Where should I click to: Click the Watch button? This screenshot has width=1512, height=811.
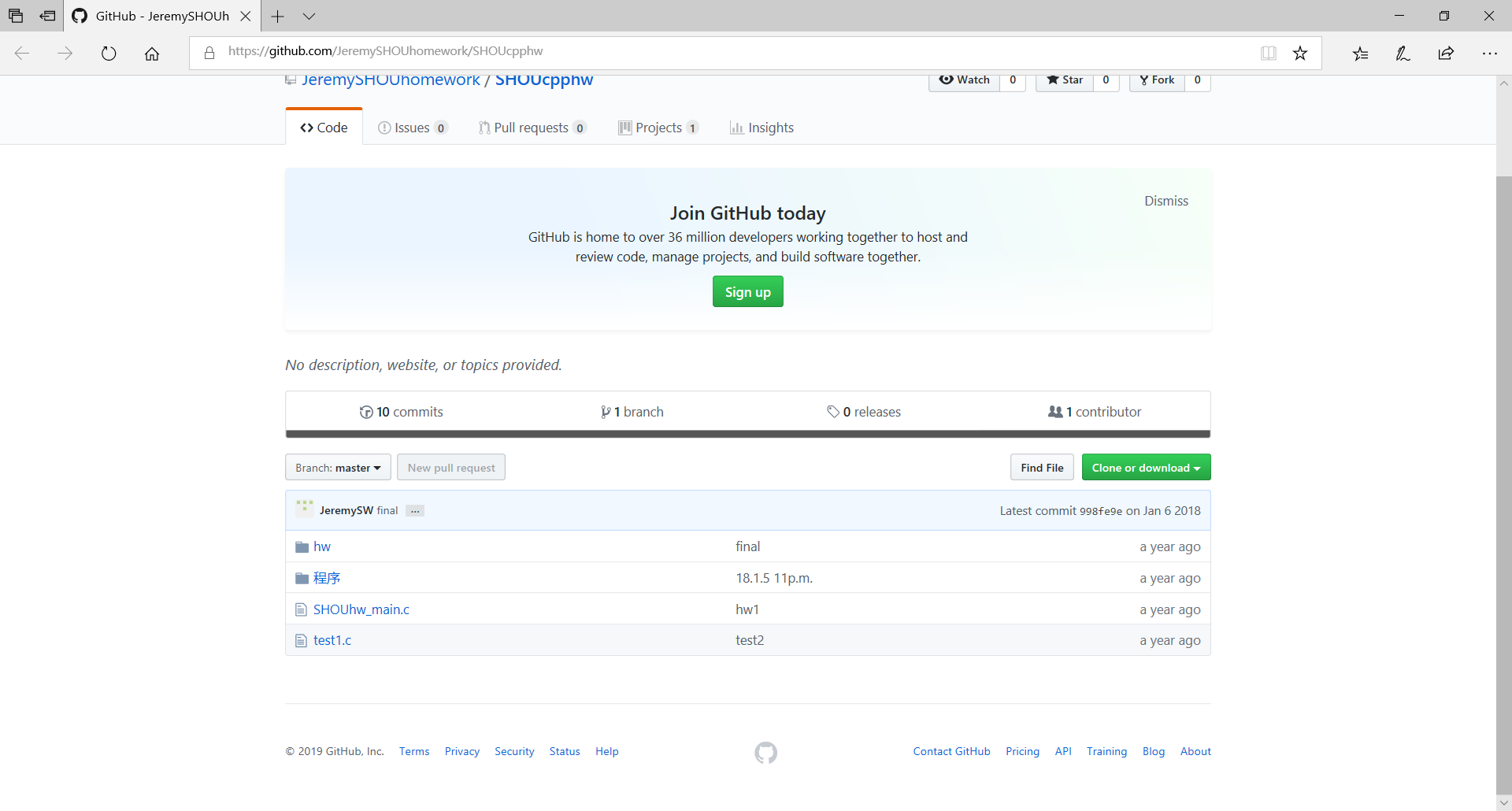coord(965,80)
